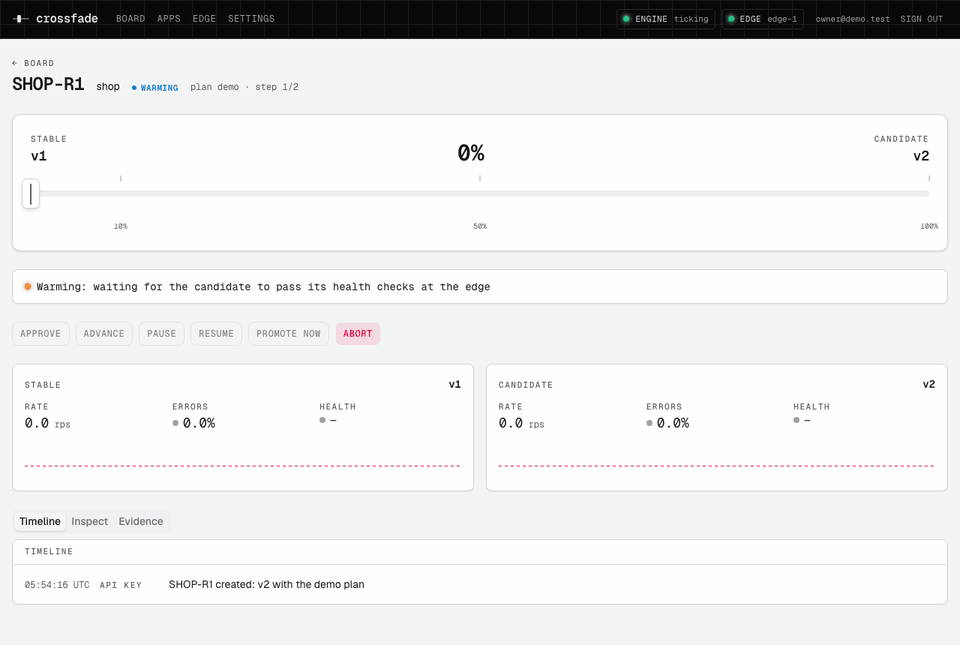This screenshot has height=645, width=960.
Task: Open the BOARD nav menu
Action: (x=130, y=19)
